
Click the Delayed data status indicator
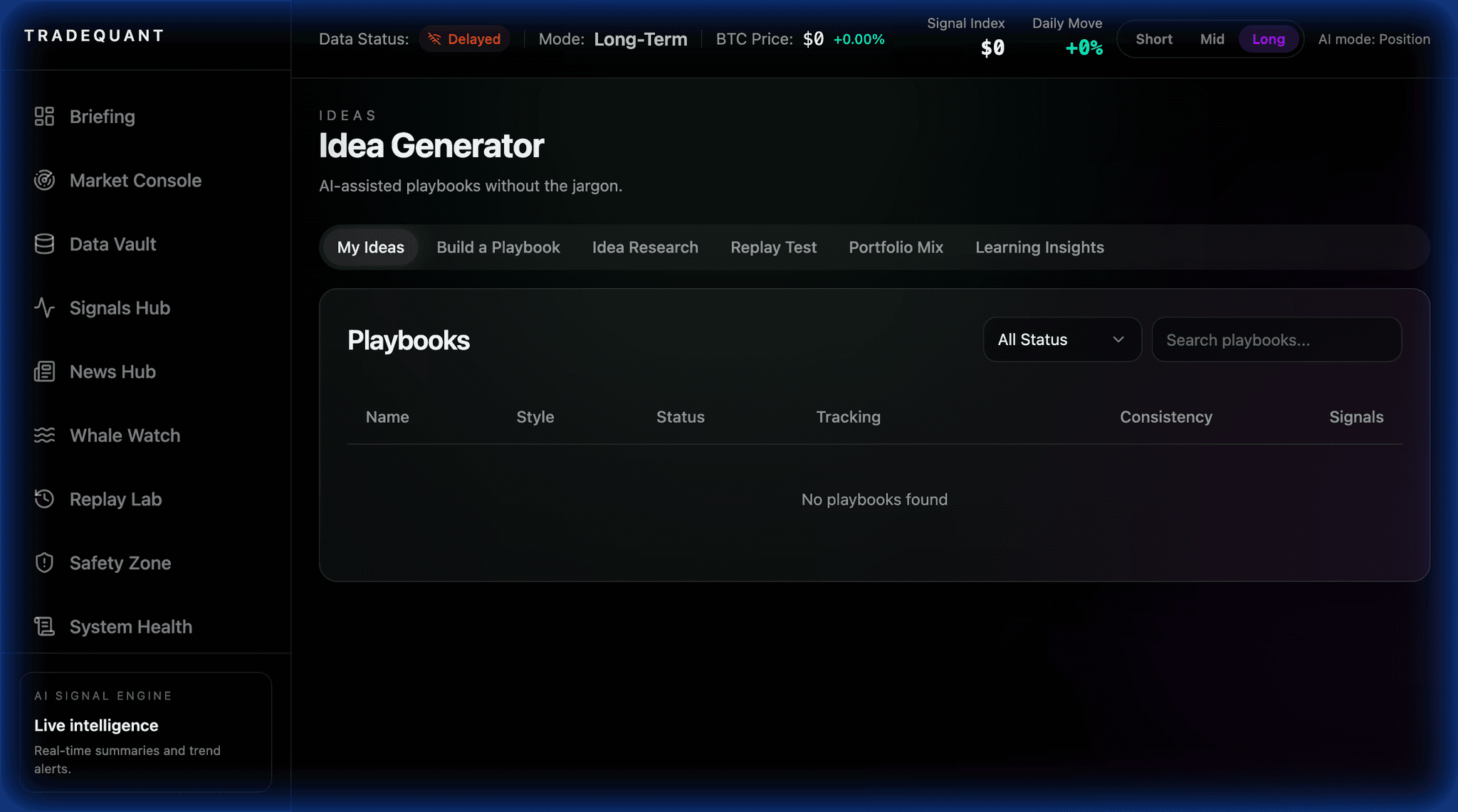pos(464,38)
